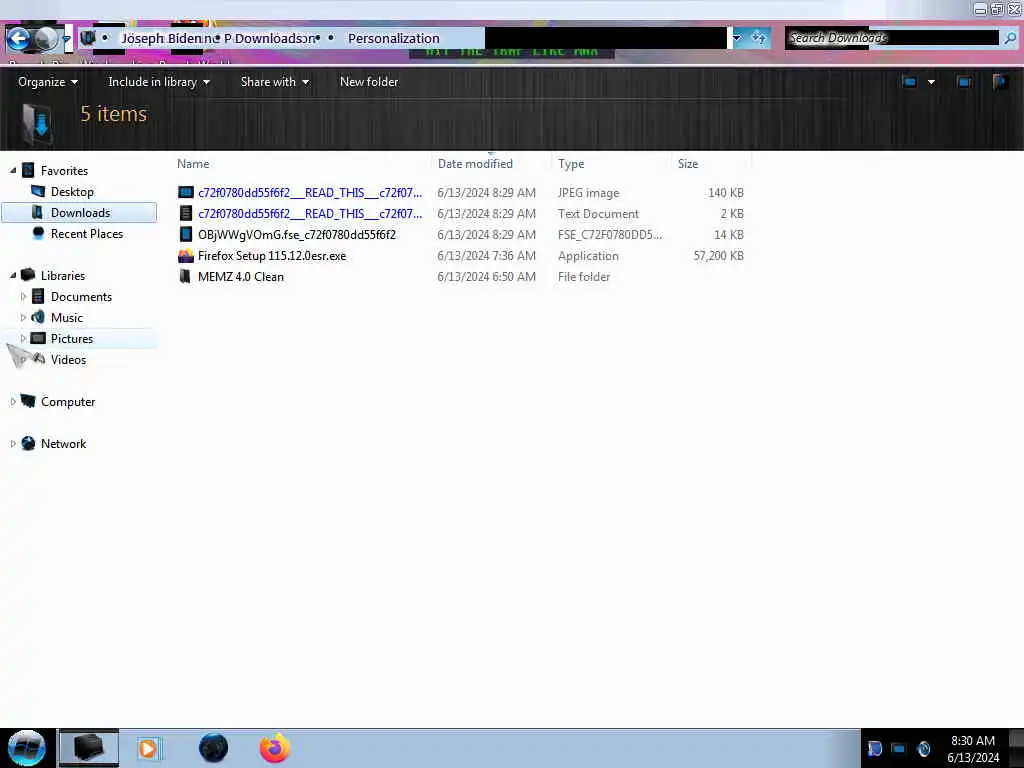Image resolution: width=1024 pixels, height=768 pixels.
Task: Select Recent Places under Favorites
Action: [87, 233]
